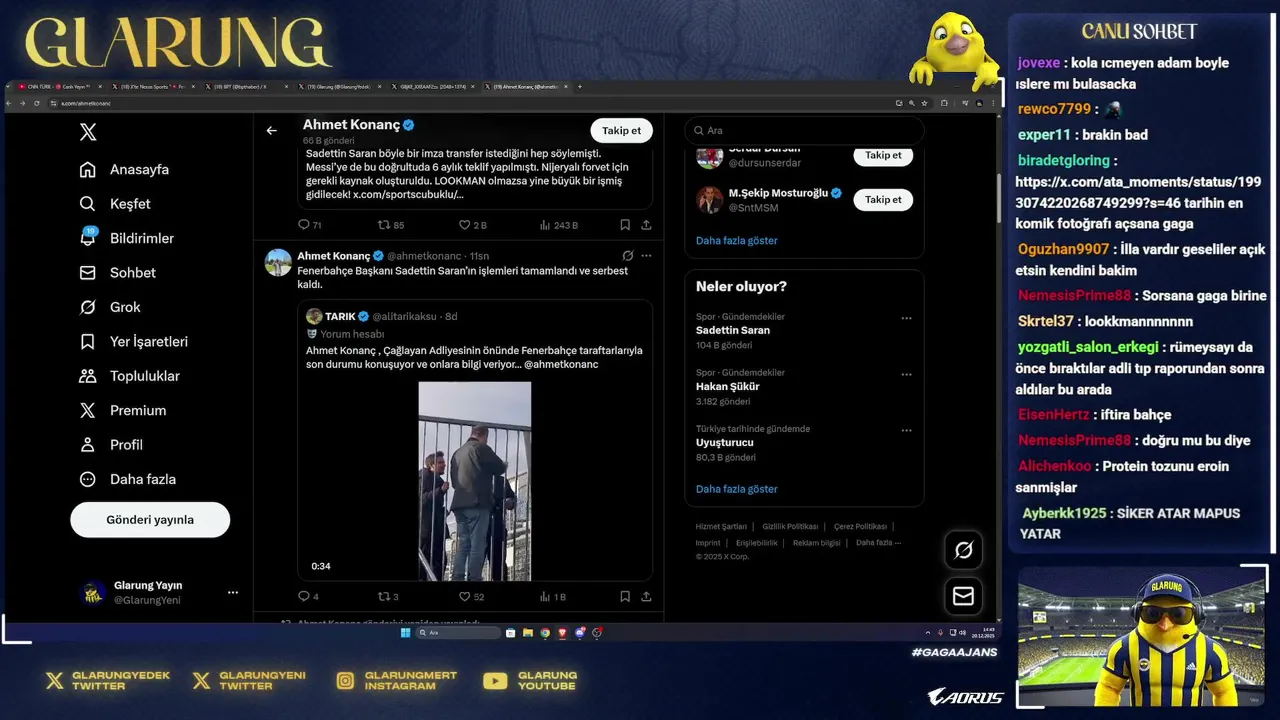Click Ahmet Konanç avatar on second tweet

[x=278, y=262]
